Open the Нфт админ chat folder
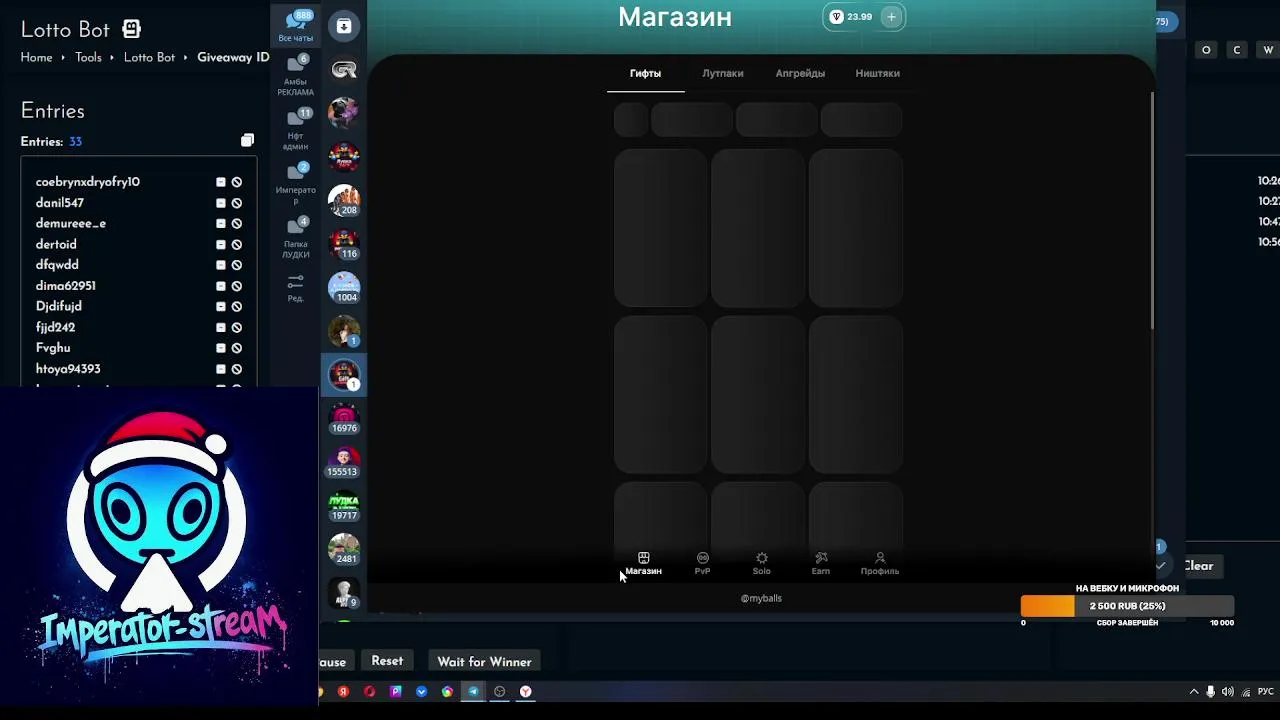The height and width of the screenshot is (720, 1280). click(295, 130)
